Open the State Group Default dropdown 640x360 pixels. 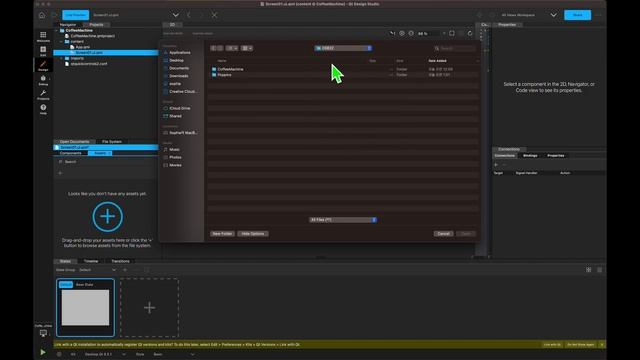97,270
